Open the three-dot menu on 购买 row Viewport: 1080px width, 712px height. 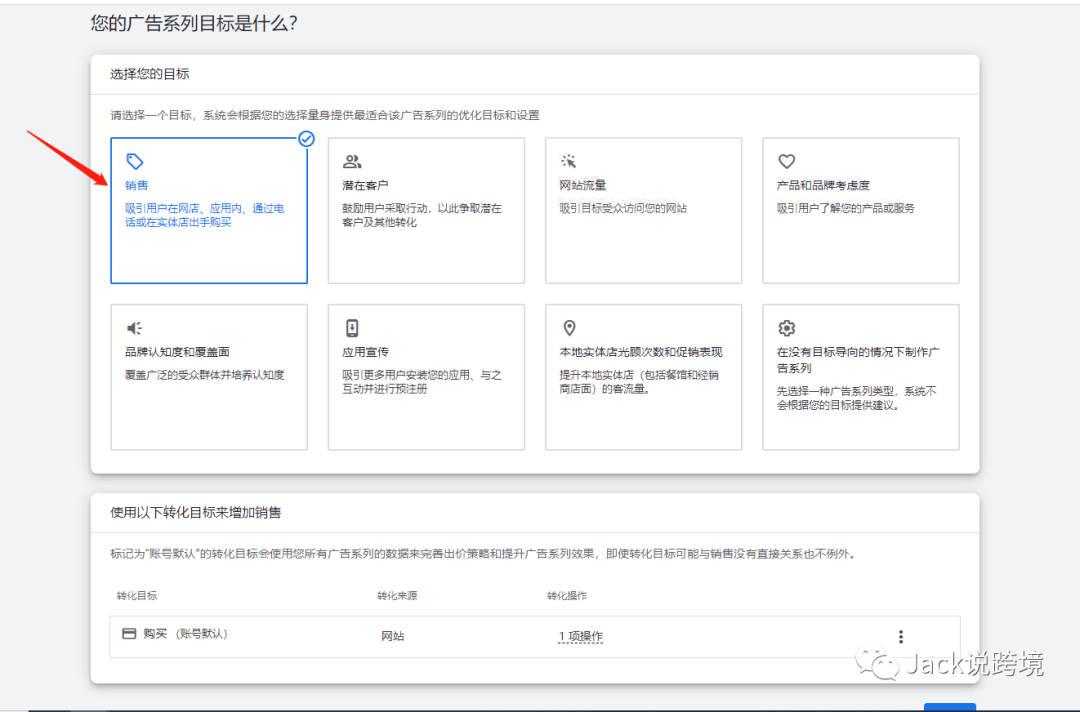[900, 637]
